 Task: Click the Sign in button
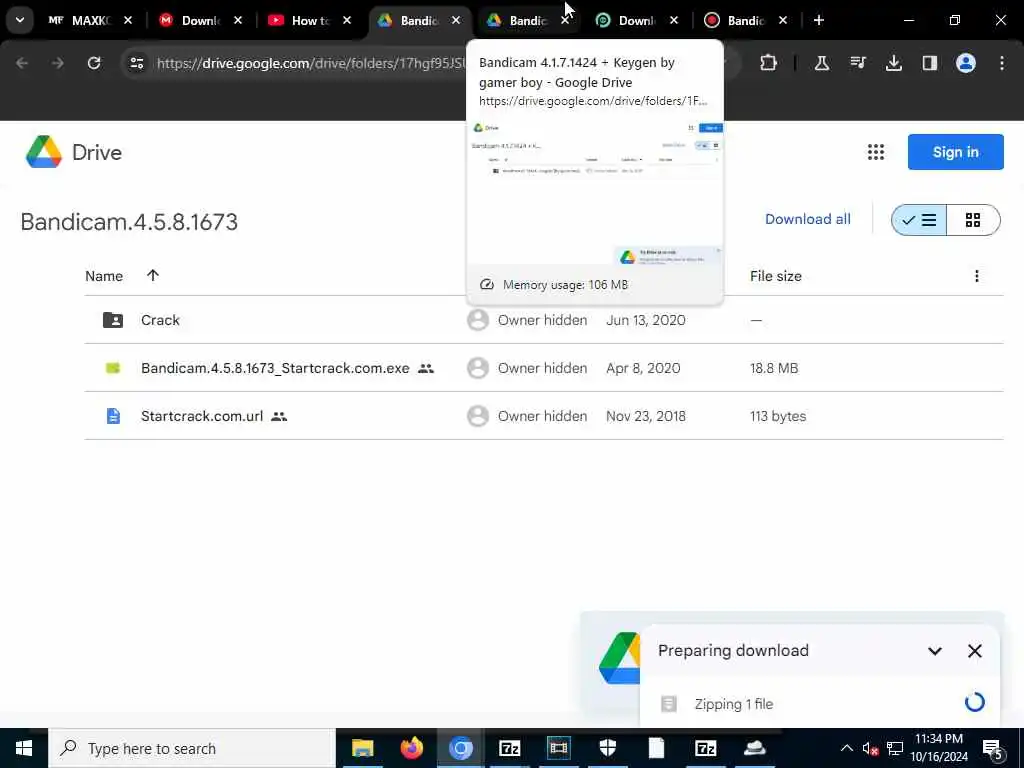(955, 152)
